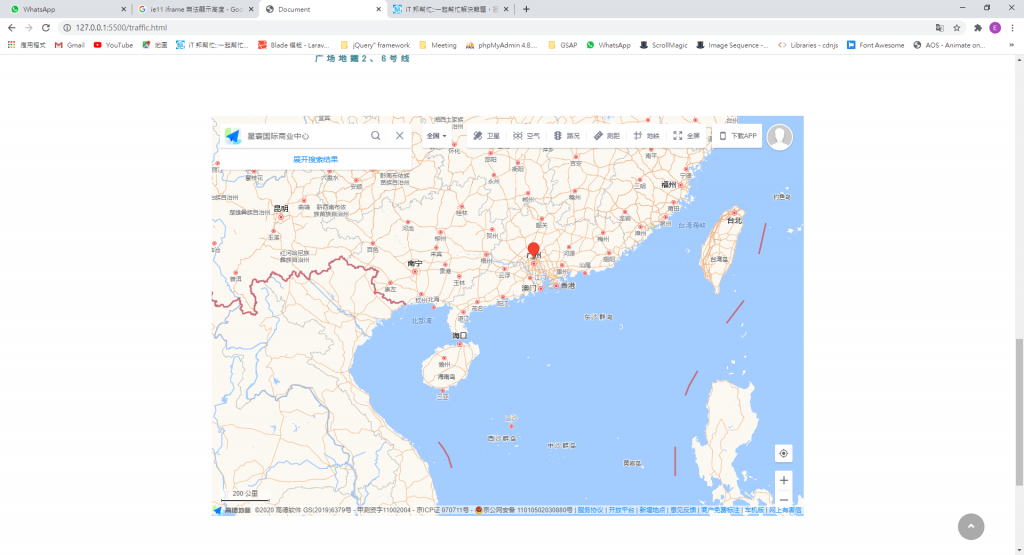This screenshot has height=555, width=1024.
Task: Open the 地圖 maps bookmark
Action: click(155, 45)
